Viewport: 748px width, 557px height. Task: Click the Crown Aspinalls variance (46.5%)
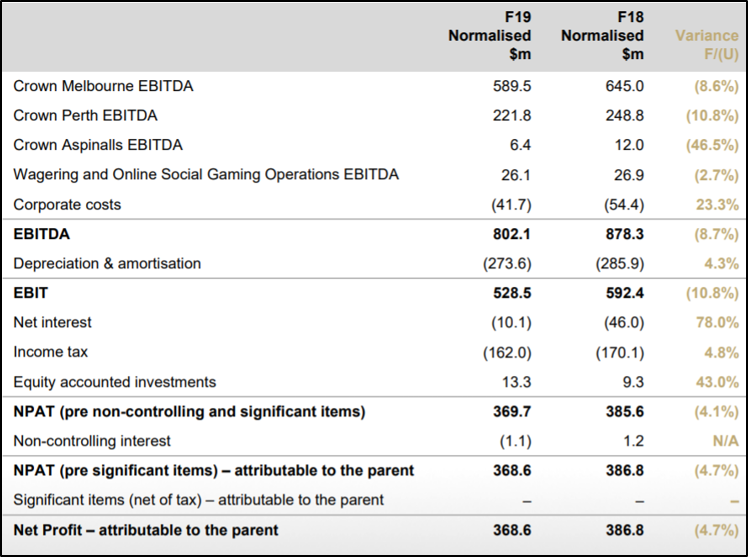[712, 145]
